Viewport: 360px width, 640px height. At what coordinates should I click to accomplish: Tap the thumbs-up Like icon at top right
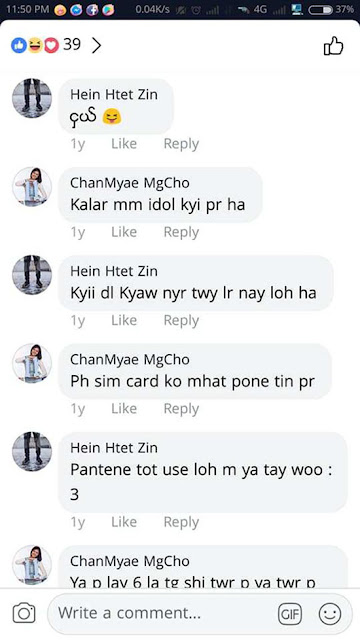pyautogui.click(x=333, y=46)
